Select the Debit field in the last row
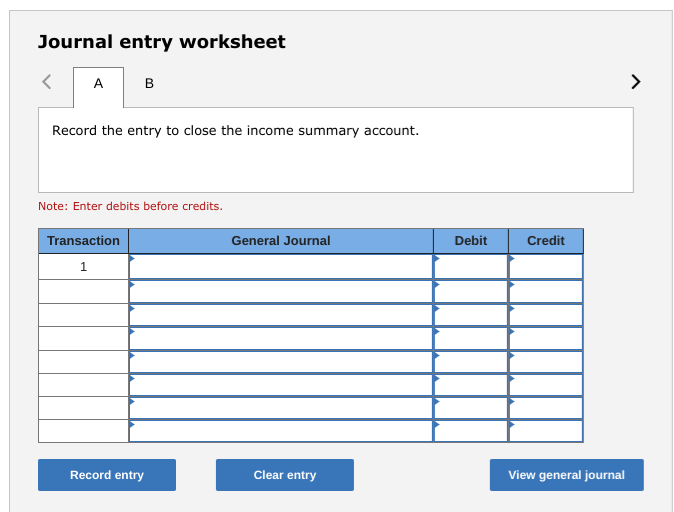This screenshot has height=512, width=674. pos(471,431)
